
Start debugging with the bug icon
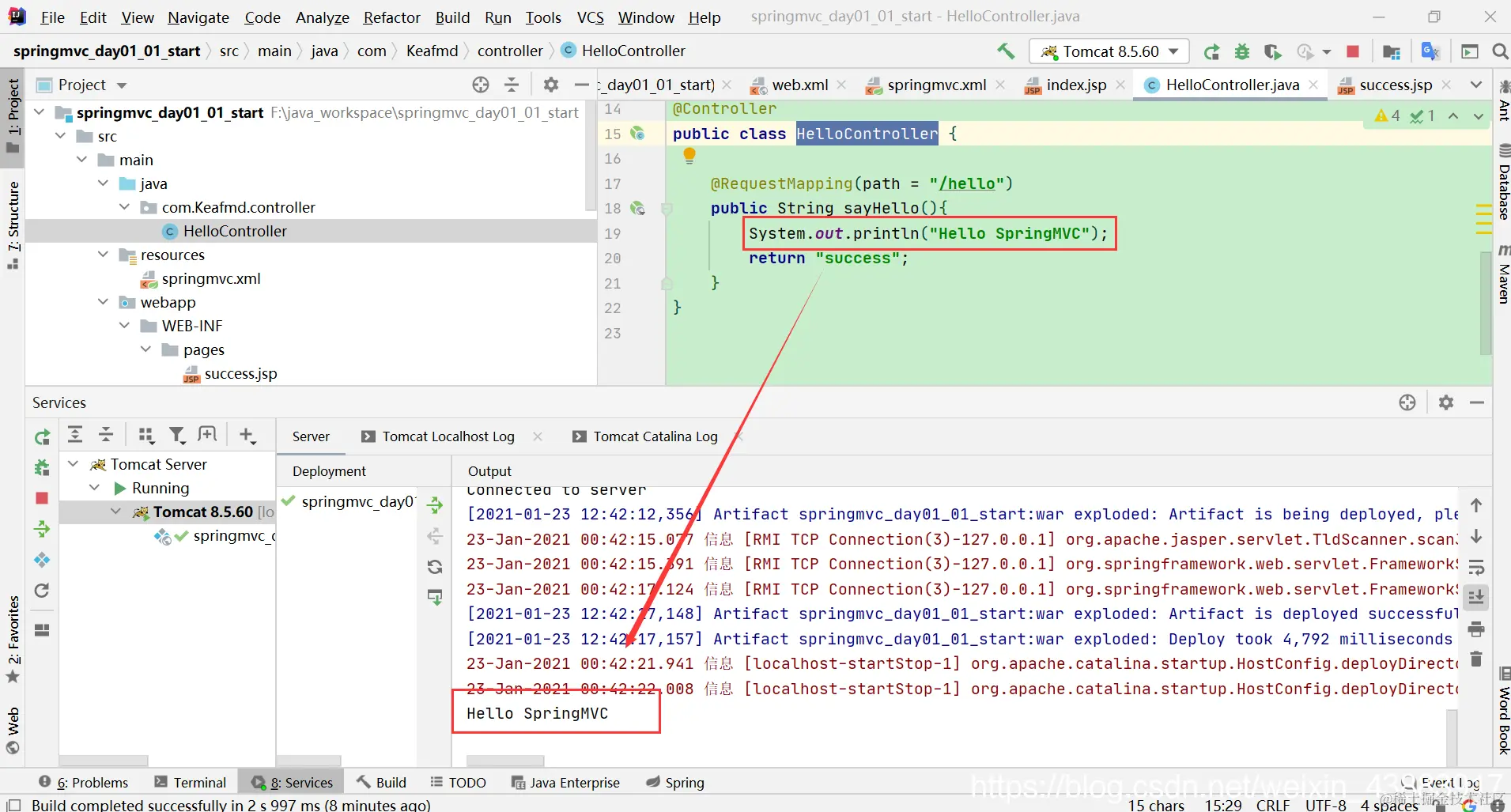coord(1242,52)
